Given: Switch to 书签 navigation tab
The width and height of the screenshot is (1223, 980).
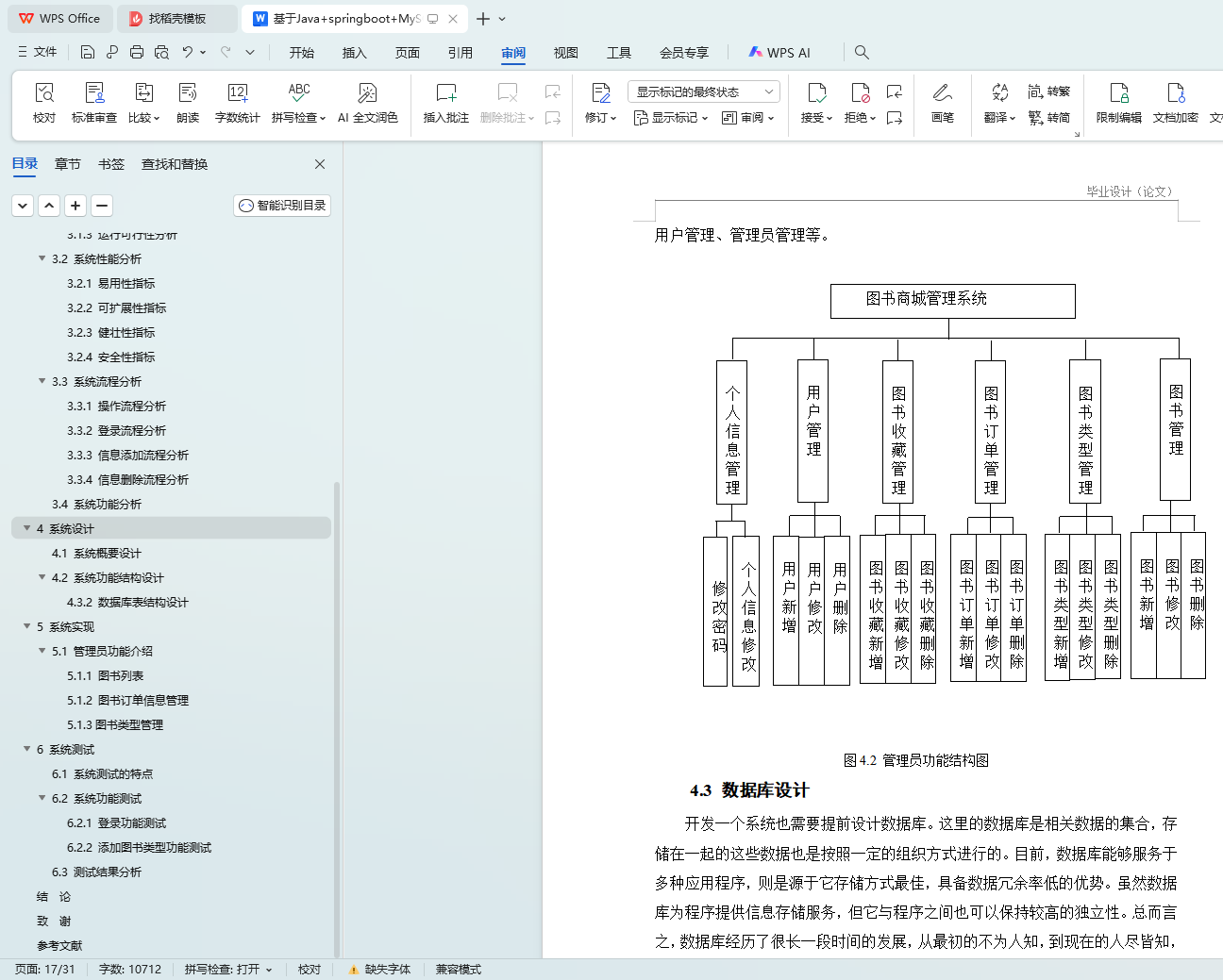Looking at the screenshot, I should pyautogui.click(x=111, y=164).
